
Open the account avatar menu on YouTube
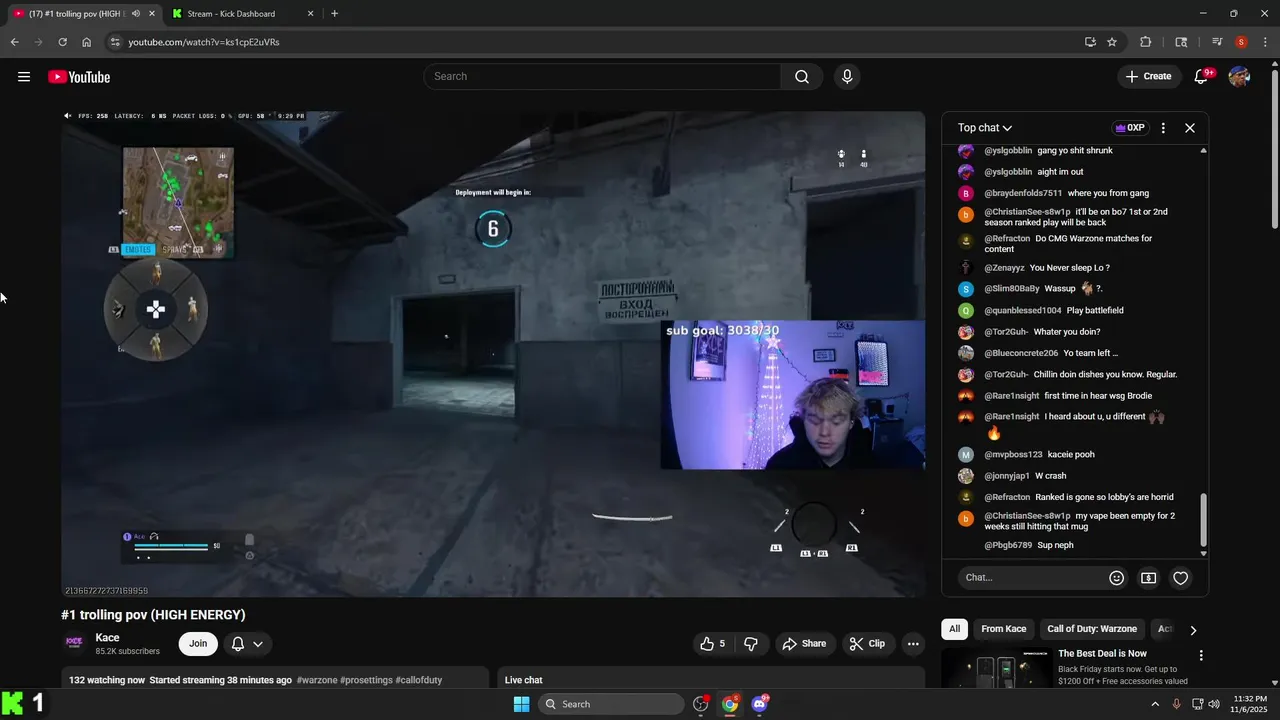(x=1239, y=77)
